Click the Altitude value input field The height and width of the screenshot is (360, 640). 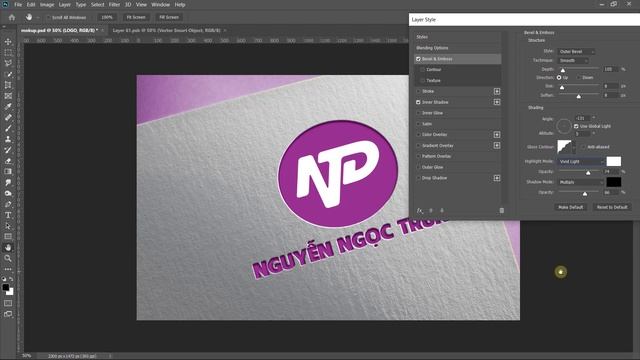[x=582, y=133]
